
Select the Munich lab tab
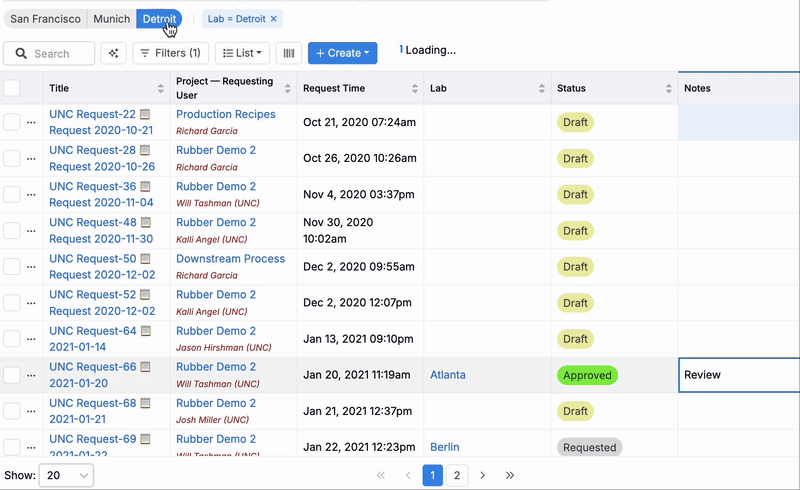(x=112, y=19)
